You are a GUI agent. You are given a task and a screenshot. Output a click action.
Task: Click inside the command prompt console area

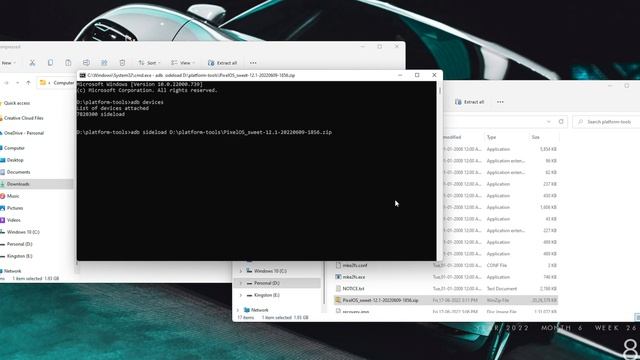[x=256, y=171]
